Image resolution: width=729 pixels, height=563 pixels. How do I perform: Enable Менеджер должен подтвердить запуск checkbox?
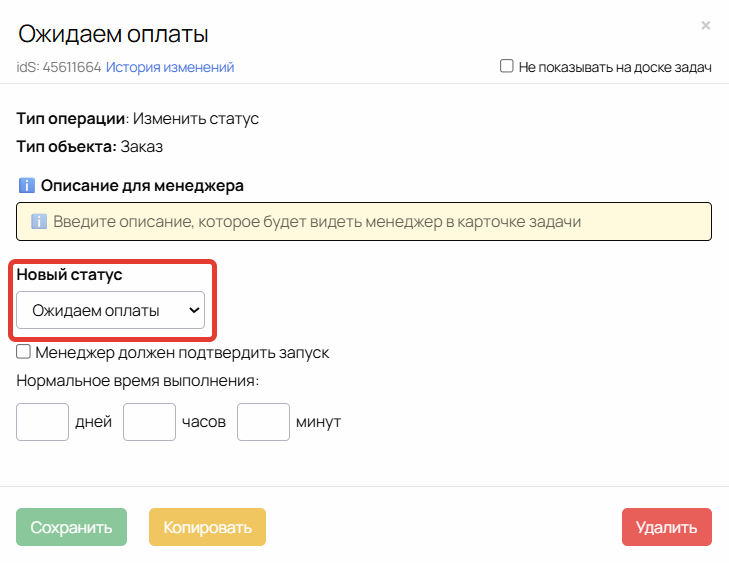pyautogui.click(x=23, y=351)
